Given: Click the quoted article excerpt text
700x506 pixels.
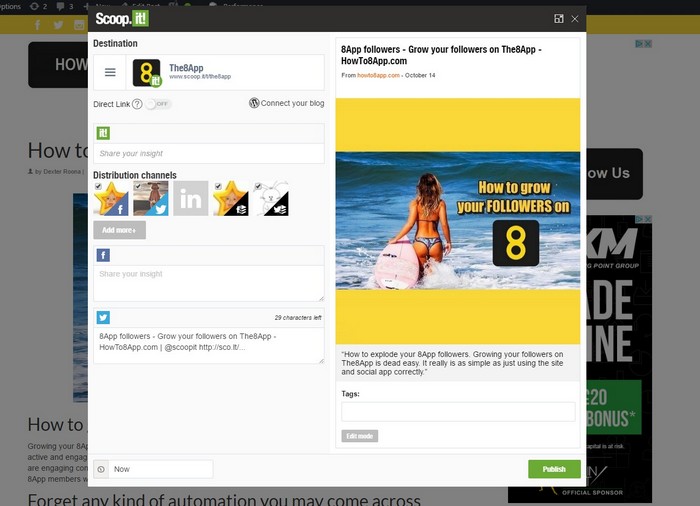Looking at the screenshot, I should tap(452, 363).
